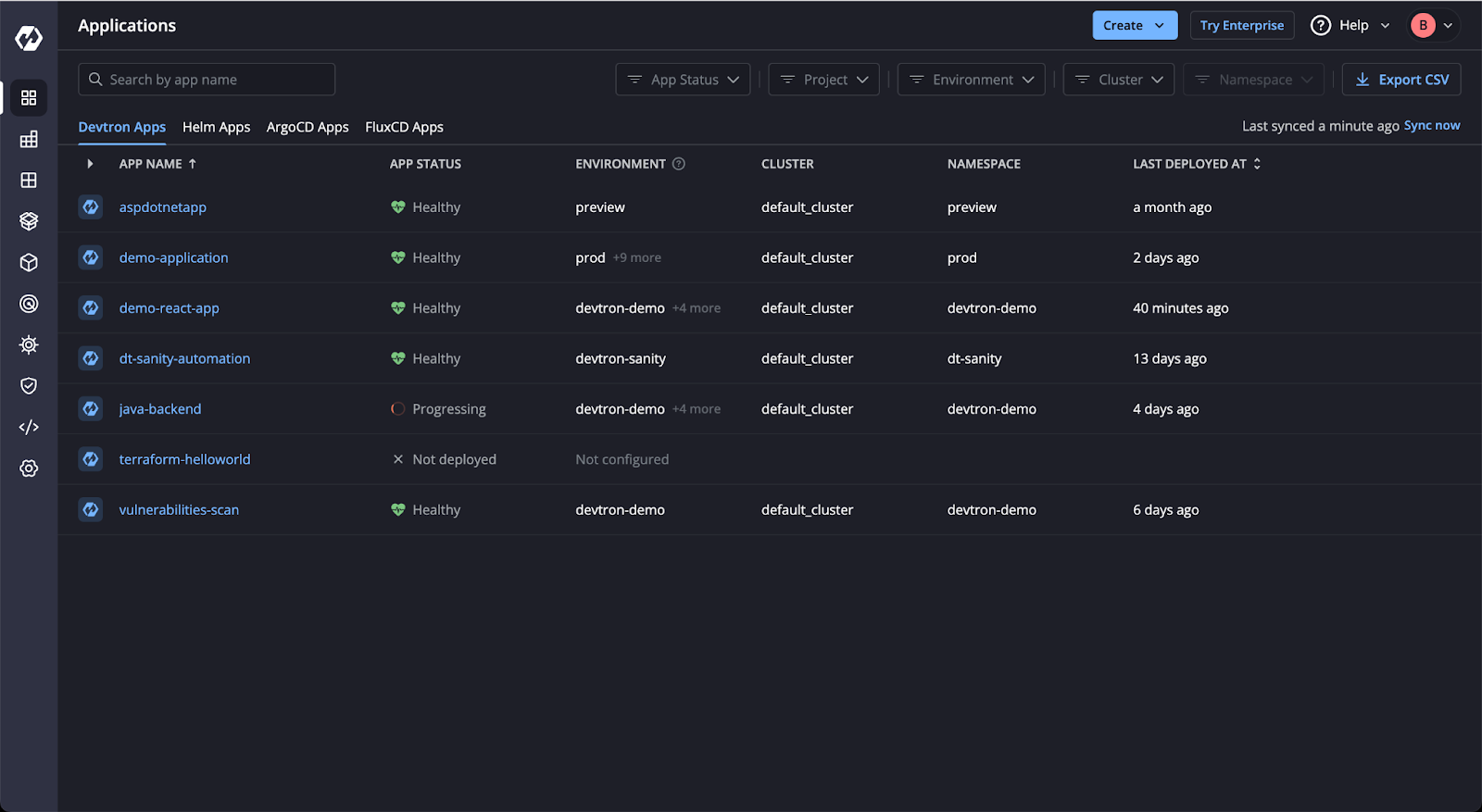Click 'Not configured' text in terraform-helloworld row
The image size is (1482, 812).
[x=622, y=459]
